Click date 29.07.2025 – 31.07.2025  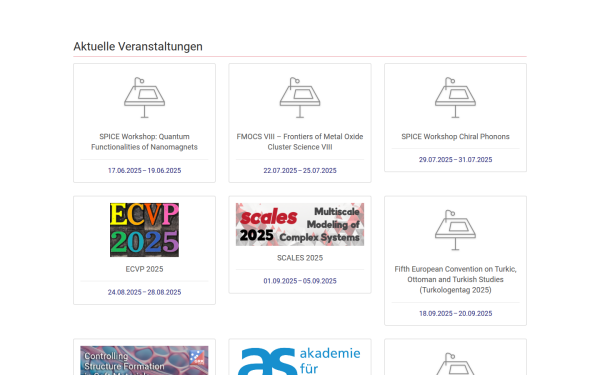click(455, 160)
